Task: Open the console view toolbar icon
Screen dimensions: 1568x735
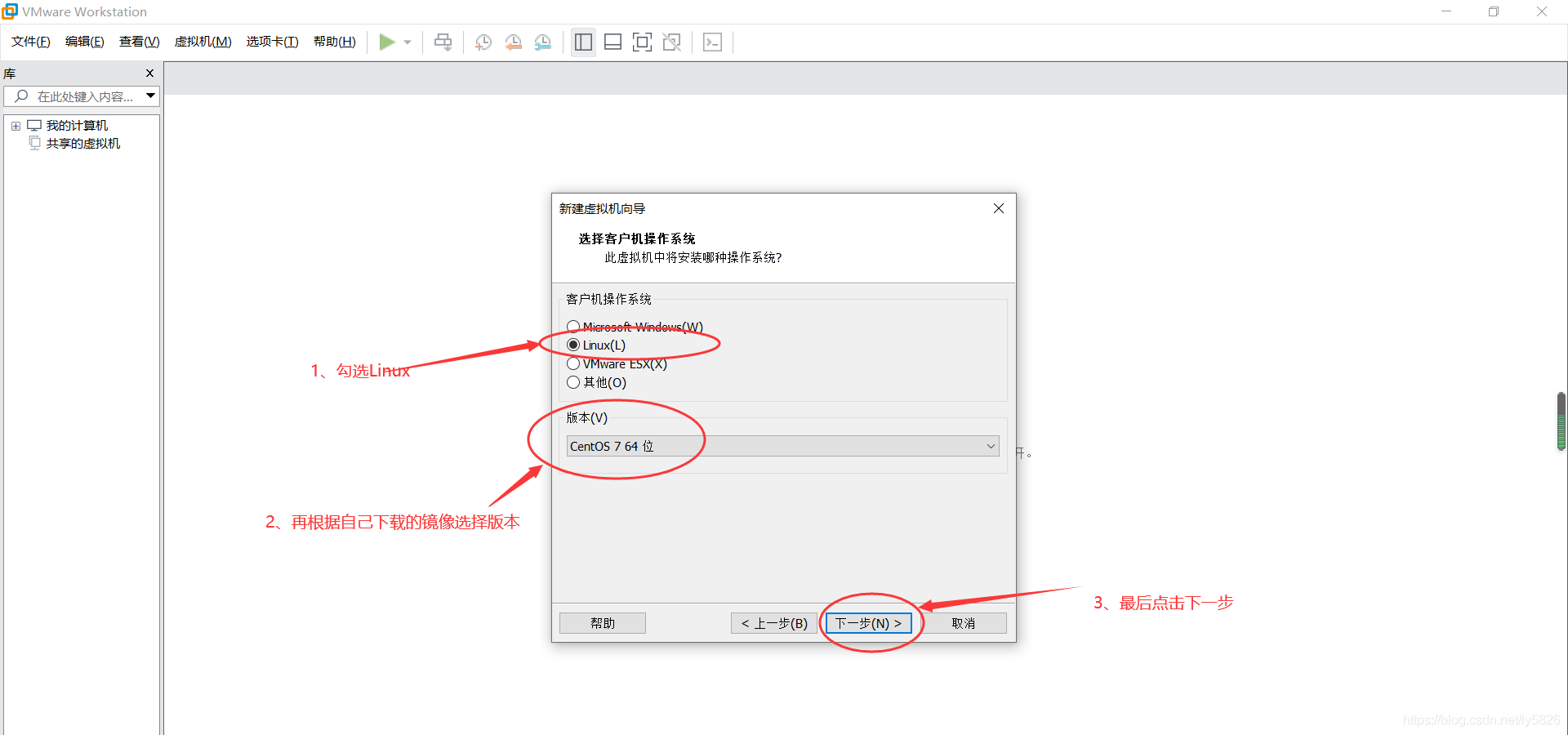Action: [712, 42]
